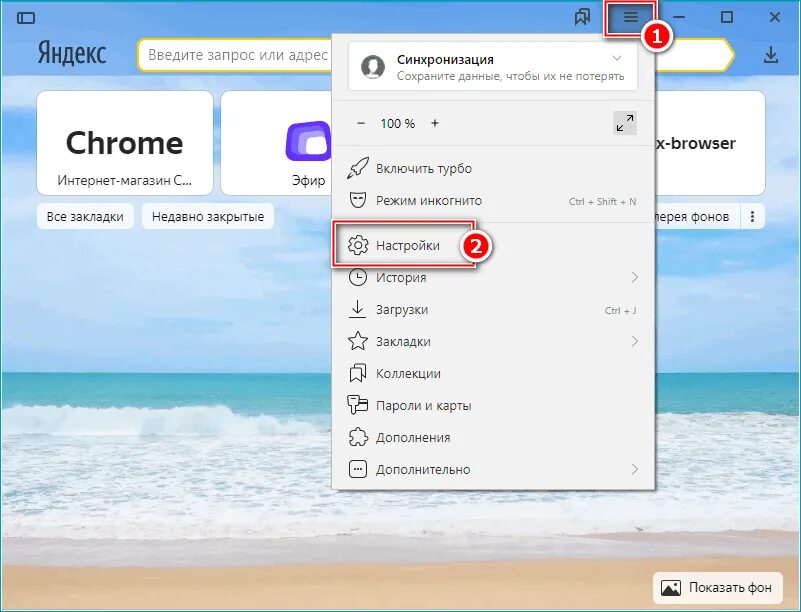Screen dimensions: 801x612
Task: Expand Дополнительно submenu arrow
Action: (x=634, y=469)
